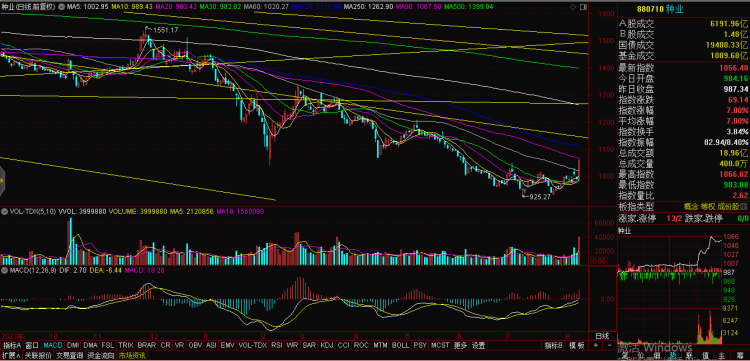Click the plus zoom-in button beside 模板

point(596,345)
